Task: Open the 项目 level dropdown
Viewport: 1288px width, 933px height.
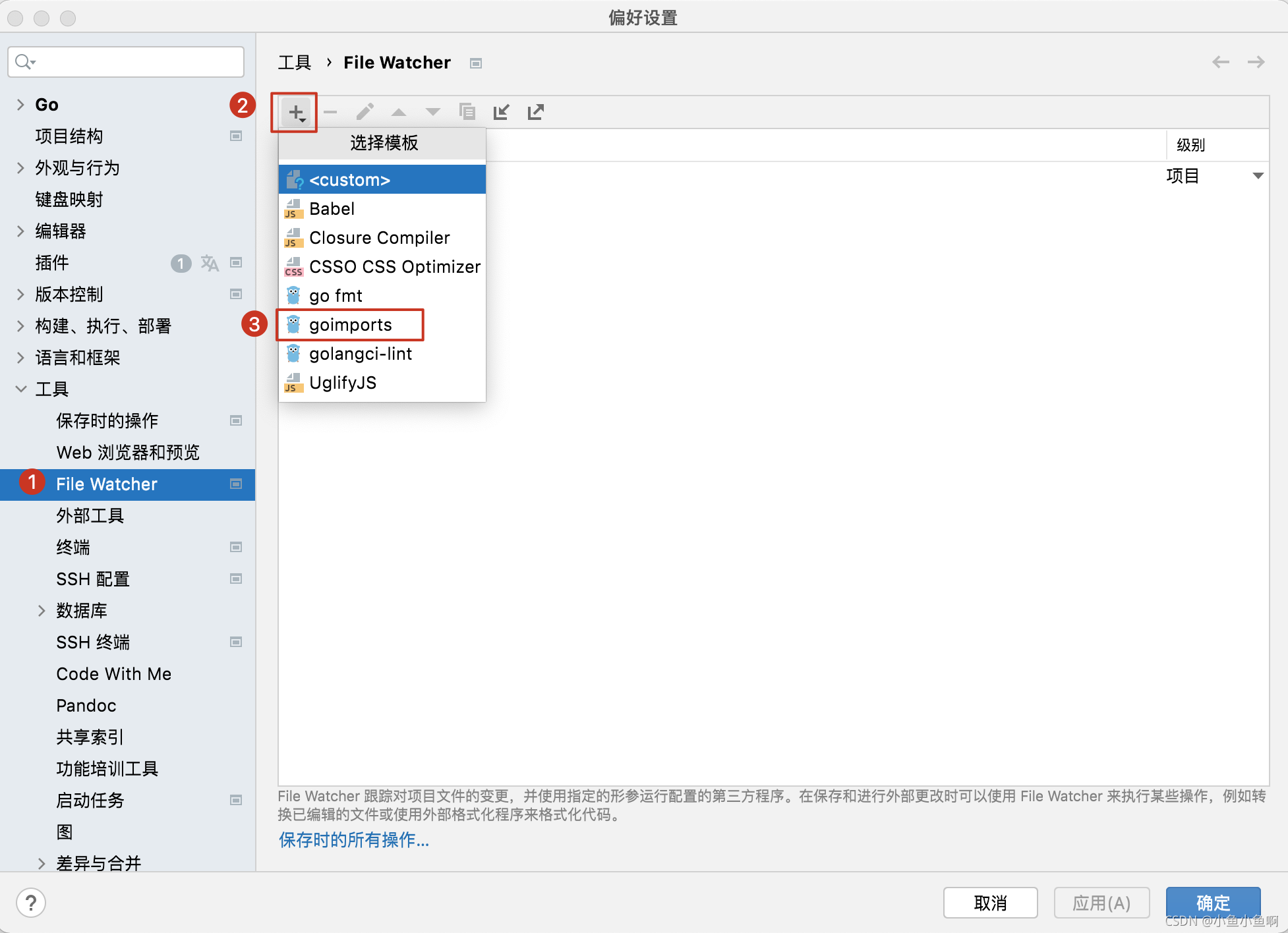Action: pyautogui.click(x=1258, y=176)
